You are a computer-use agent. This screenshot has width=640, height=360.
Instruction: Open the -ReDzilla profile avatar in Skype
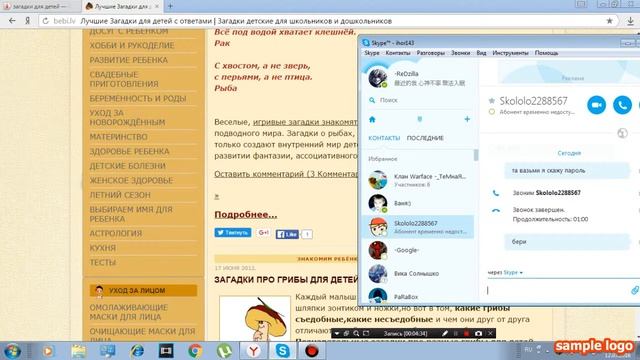pyautogui.click(x=378, y=78)
